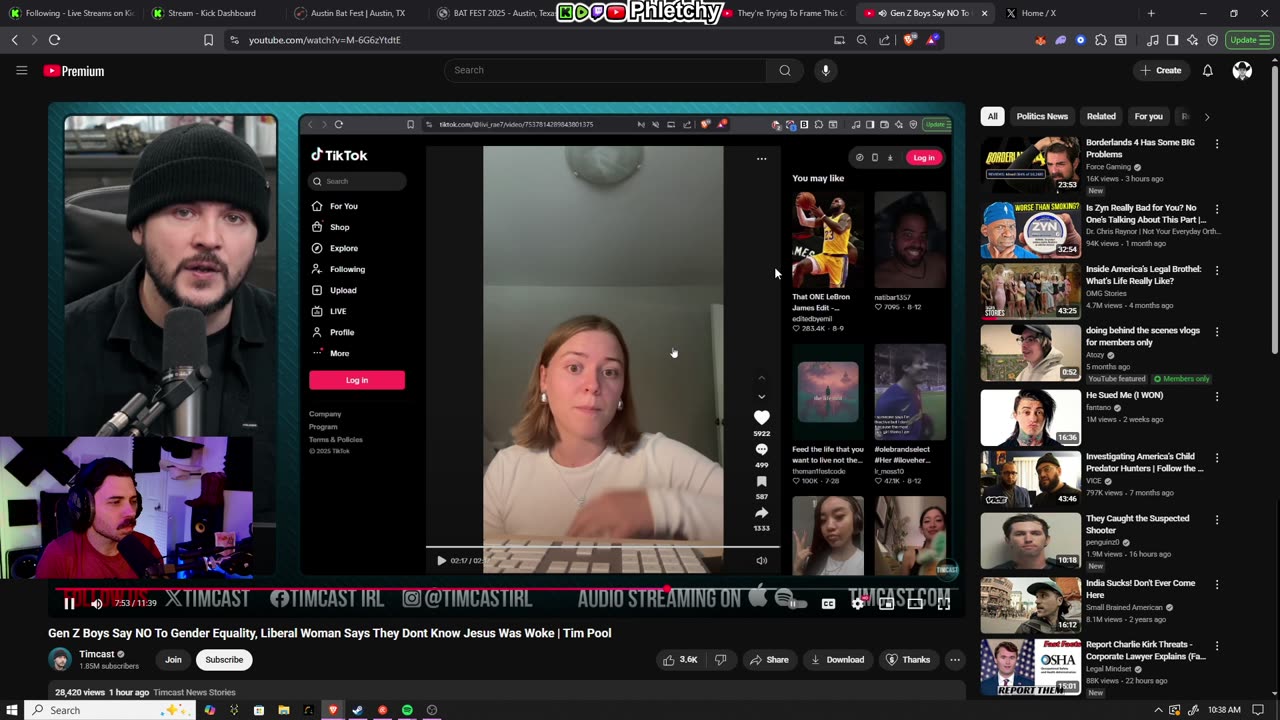Screen dimensions: 1280x720
Task: Open options for America's Legal Brothel video
Action: coord(1216,270)
